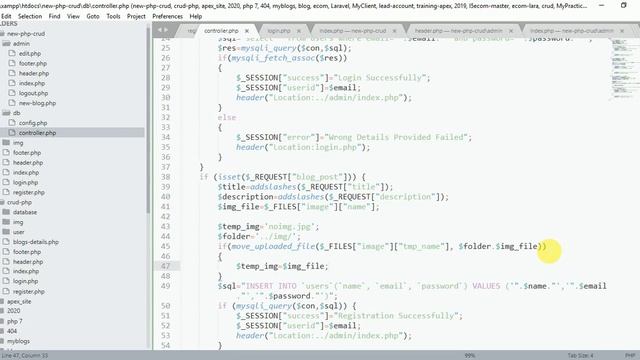This screenshot has width=640, height=360.
Task: Open new-blog.php in the sidebar
Action: tap(37, 103)
